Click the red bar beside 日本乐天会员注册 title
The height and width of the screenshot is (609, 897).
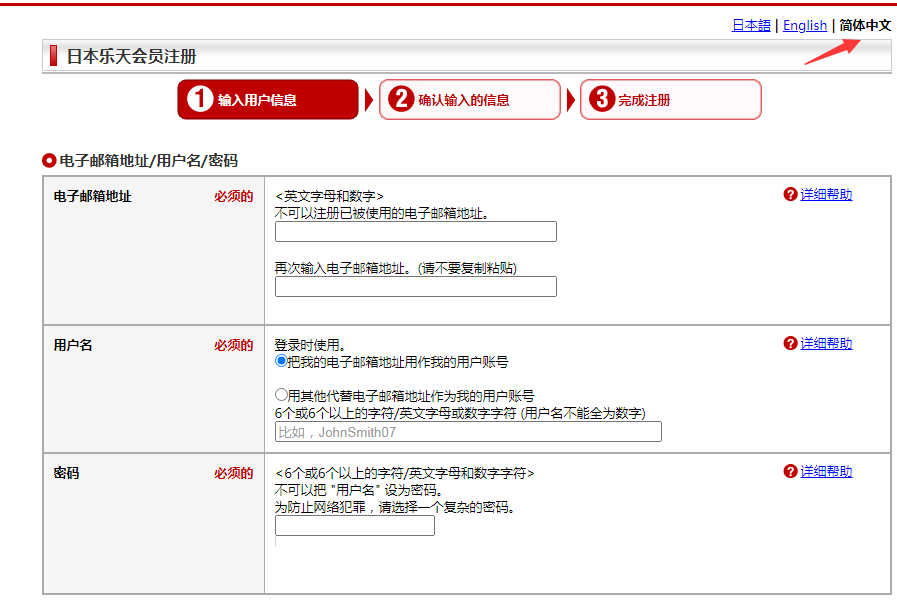(x=53, y=56)
